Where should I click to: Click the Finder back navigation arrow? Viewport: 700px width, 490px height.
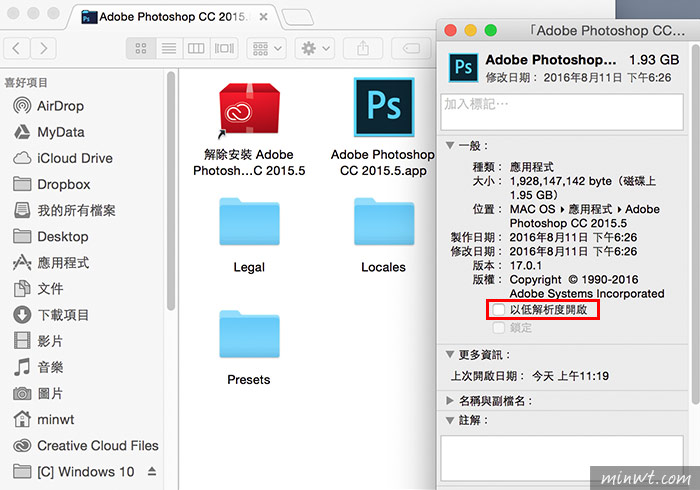[17, 48]
